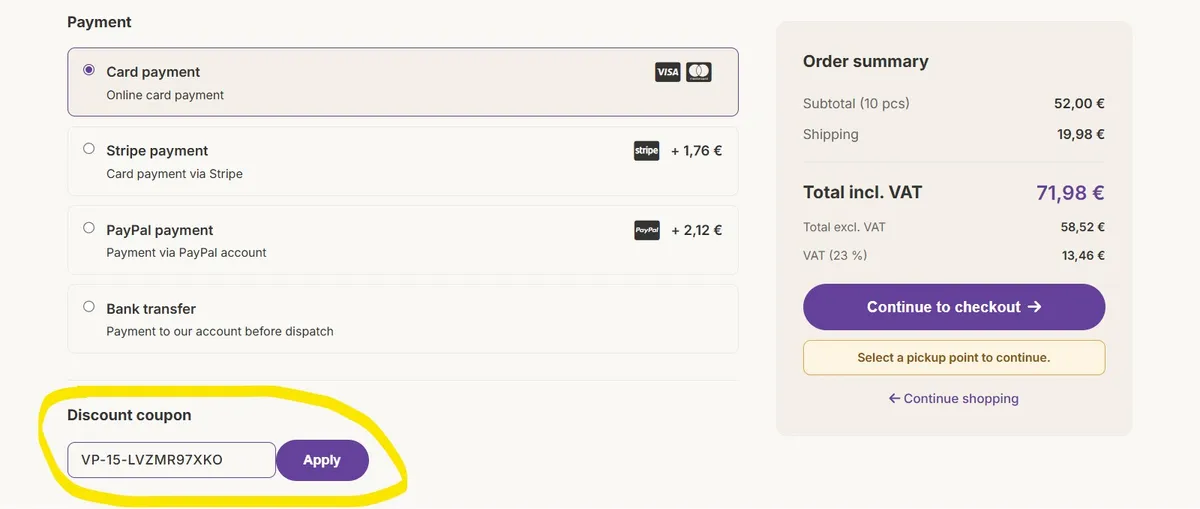This screenshot has height=509, width=1200.
Task: Apply the discount coupon code
Action: pos(322,460)
